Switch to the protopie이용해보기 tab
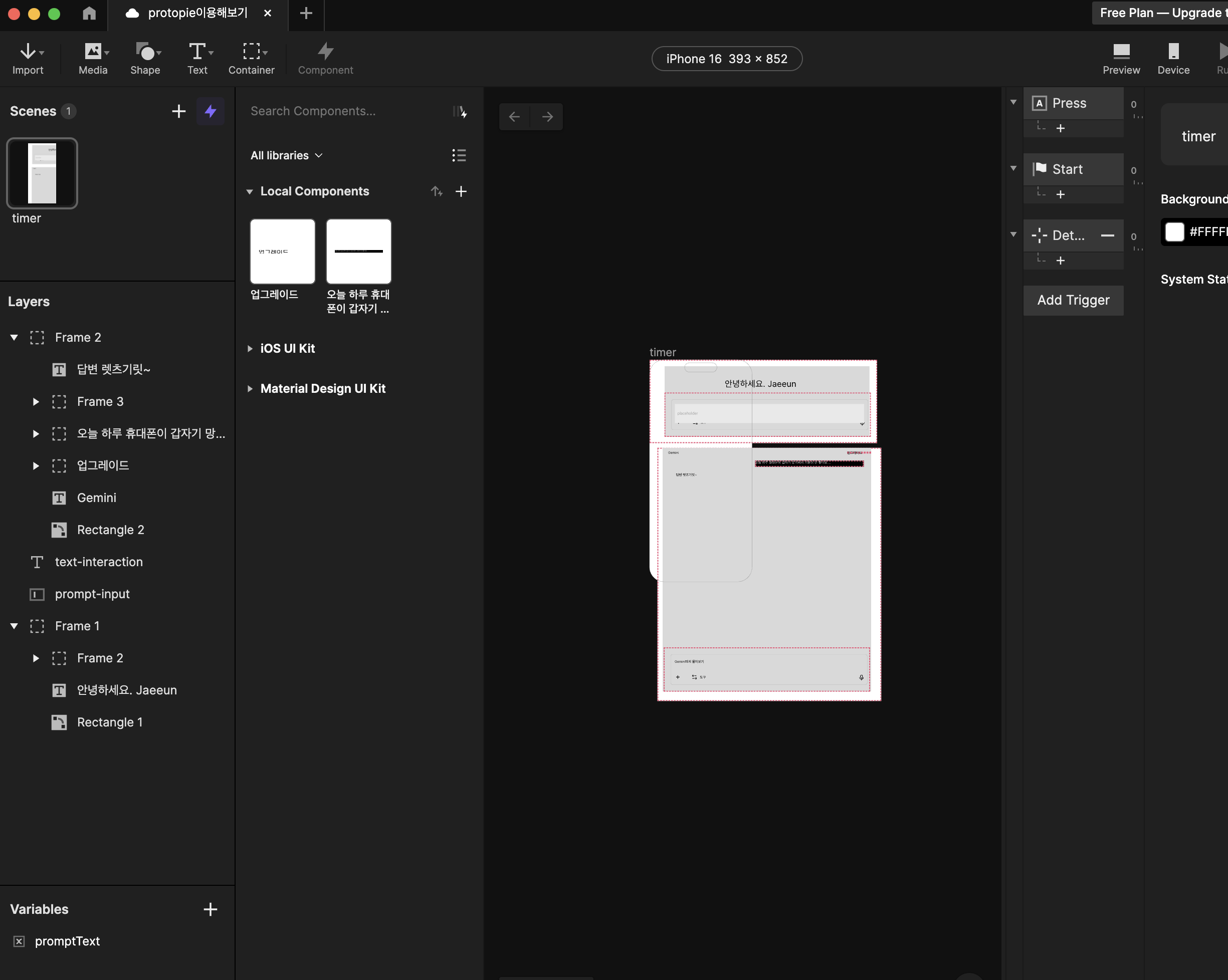This screenshot has width=1228, height=980. [x=197, y=13]
